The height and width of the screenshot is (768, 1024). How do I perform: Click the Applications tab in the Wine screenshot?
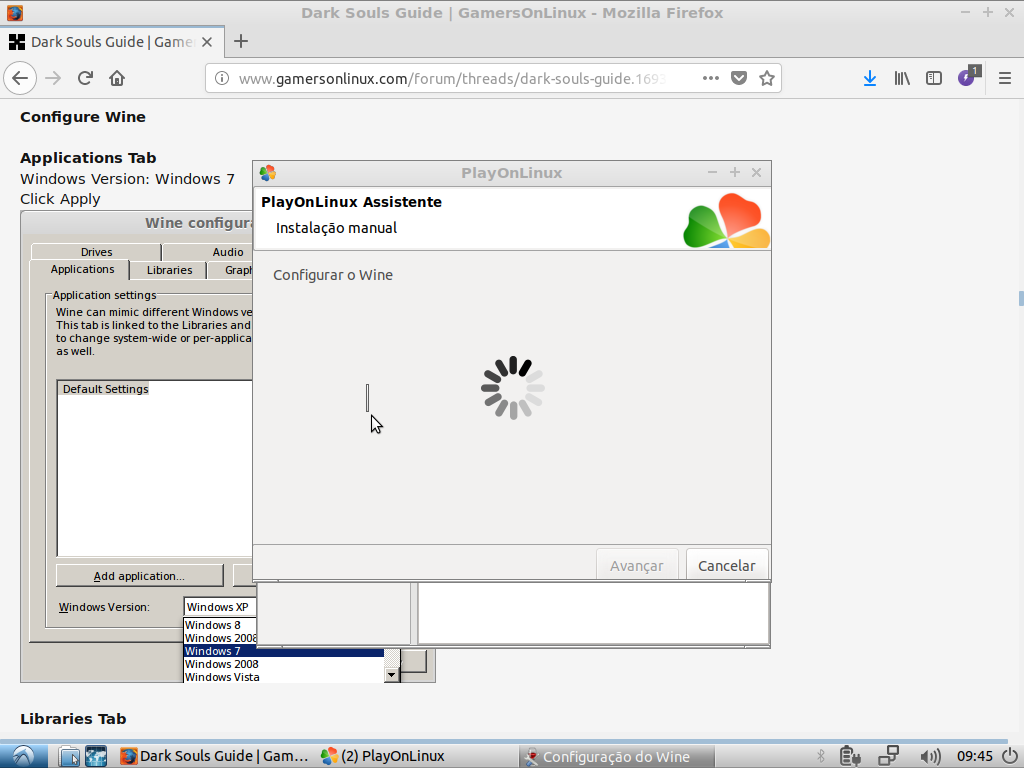(82, 269)
